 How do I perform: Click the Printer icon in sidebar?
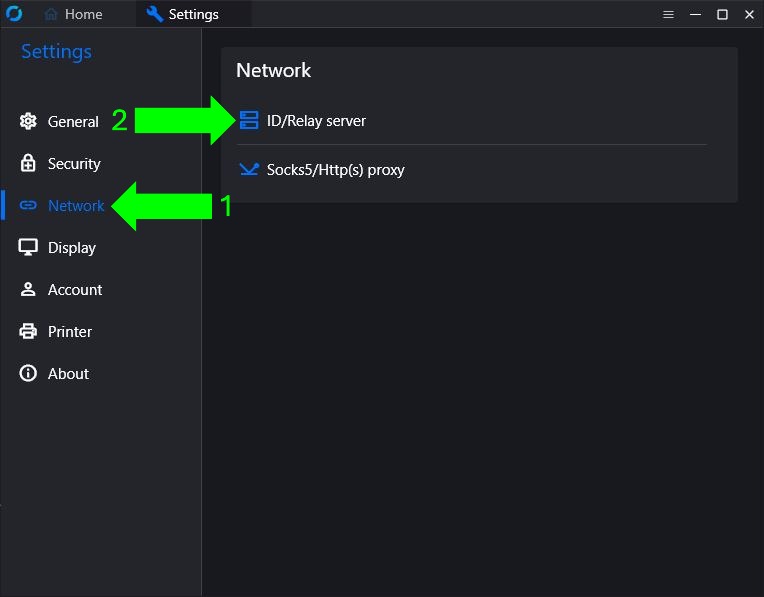28,331
